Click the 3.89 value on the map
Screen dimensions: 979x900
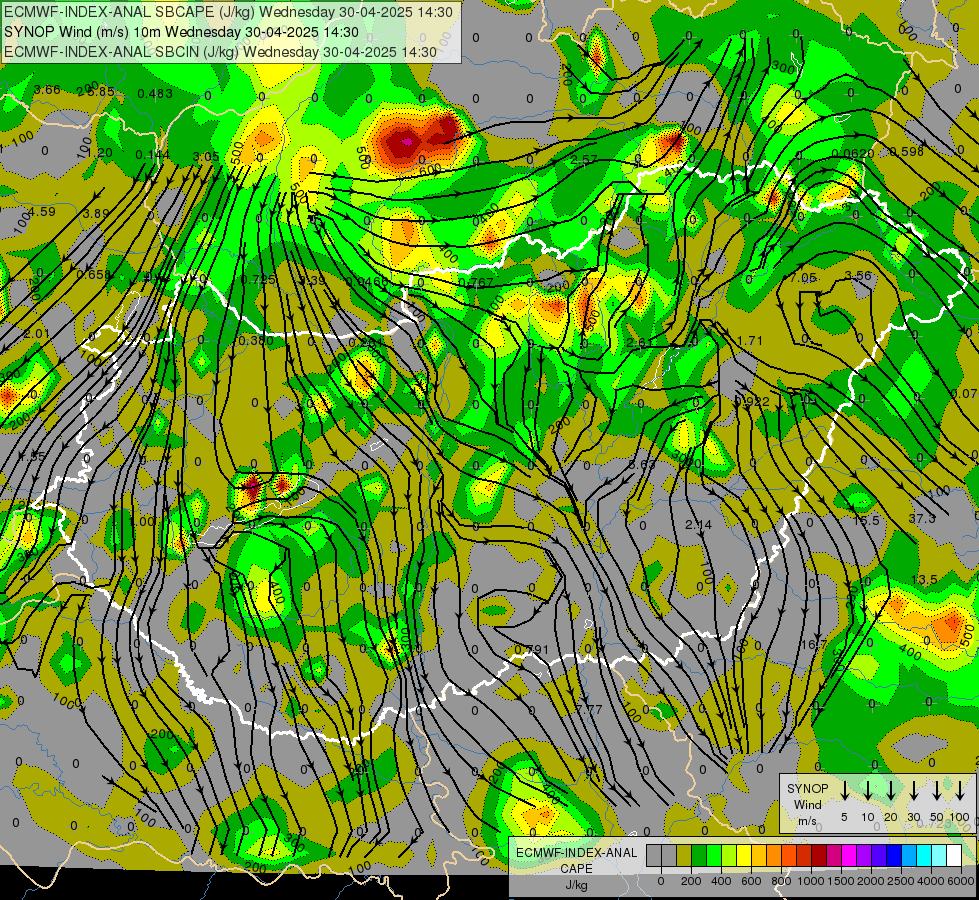[96, 213]
